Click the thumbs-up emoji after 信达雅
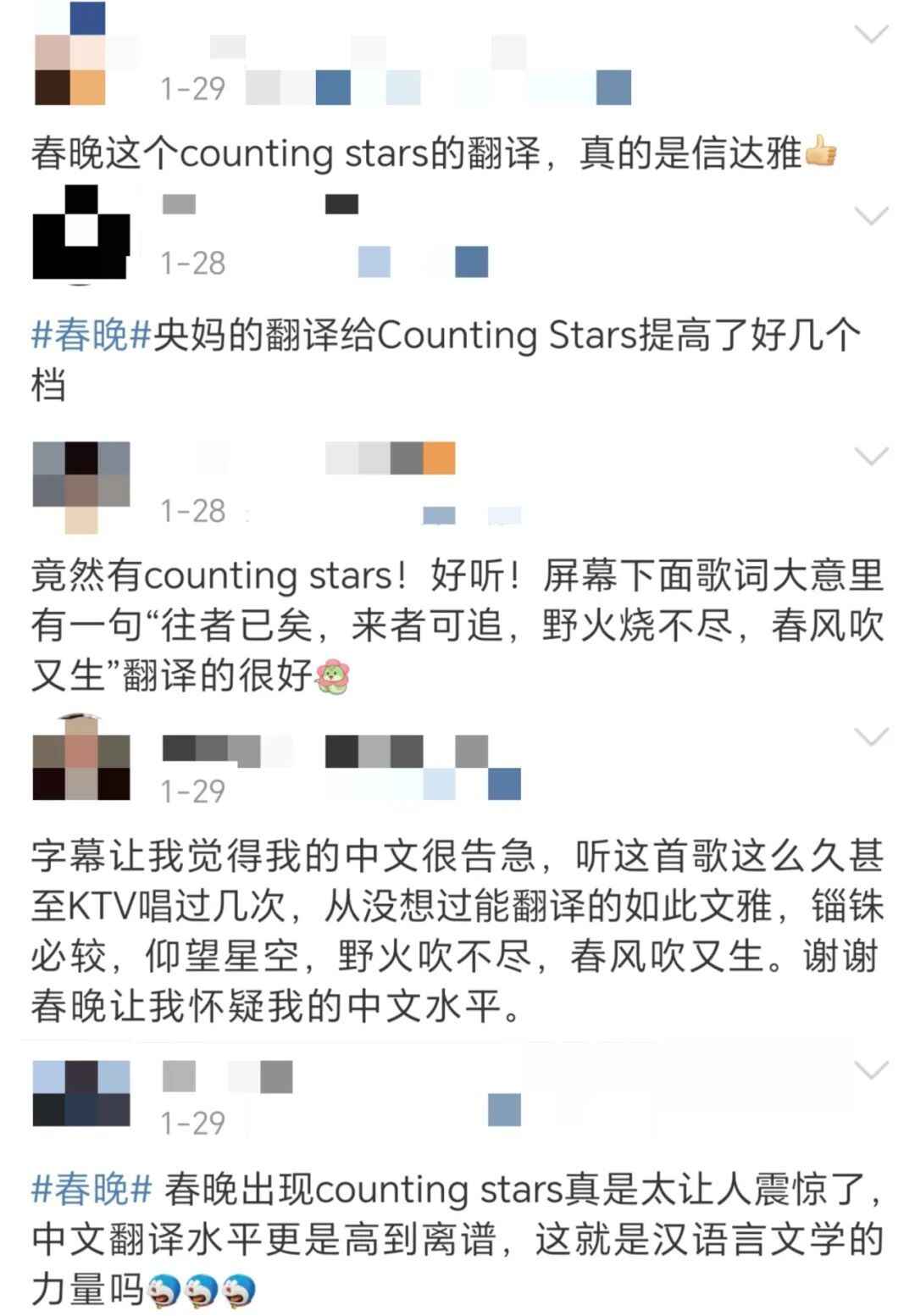 click(820, 153)
